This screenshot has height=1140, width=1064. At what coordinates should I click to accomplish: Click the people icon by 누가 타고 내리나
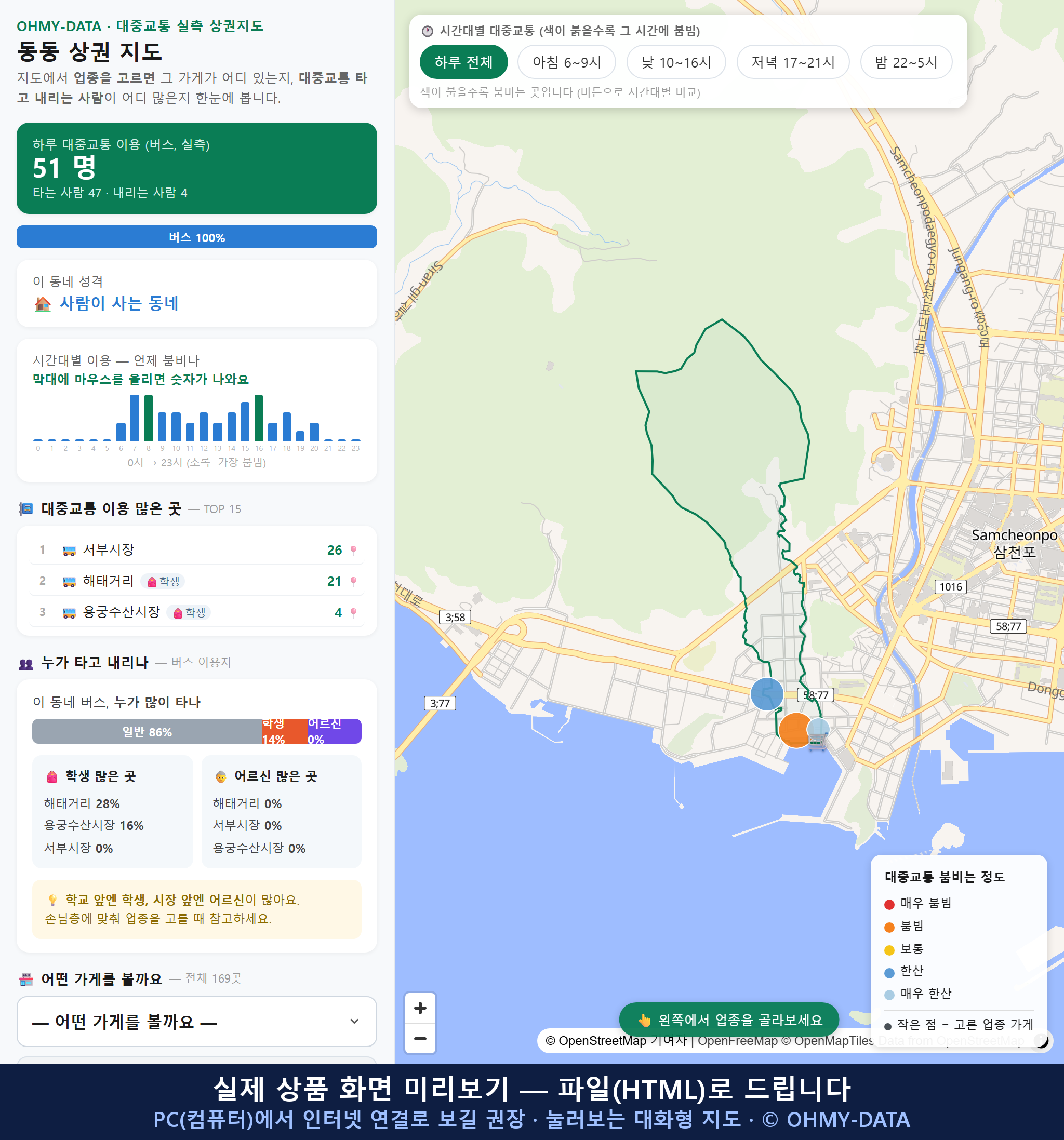click(26, 663)
